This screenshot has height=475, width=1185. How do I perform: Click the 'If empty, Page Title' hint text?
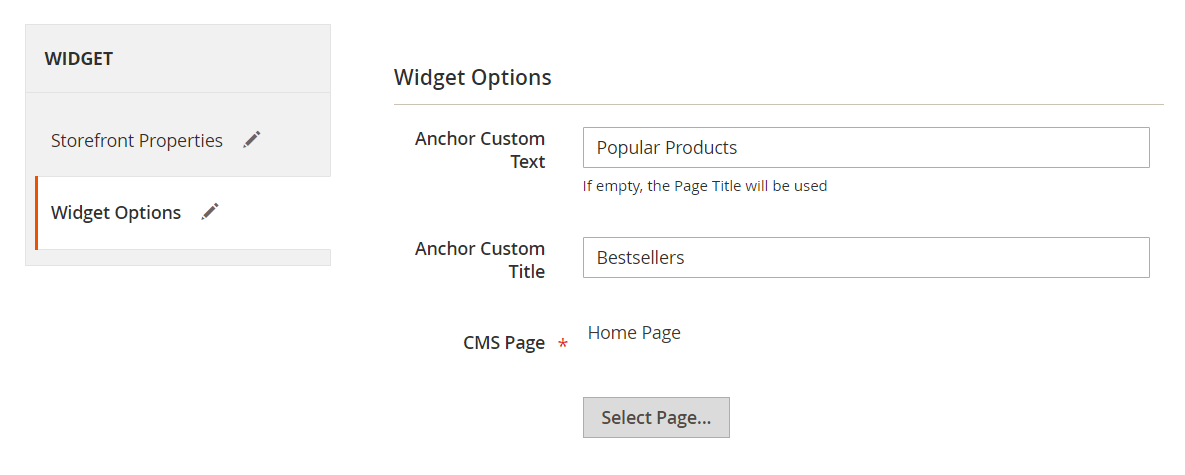pyautogui.click(x=704, y=186)
